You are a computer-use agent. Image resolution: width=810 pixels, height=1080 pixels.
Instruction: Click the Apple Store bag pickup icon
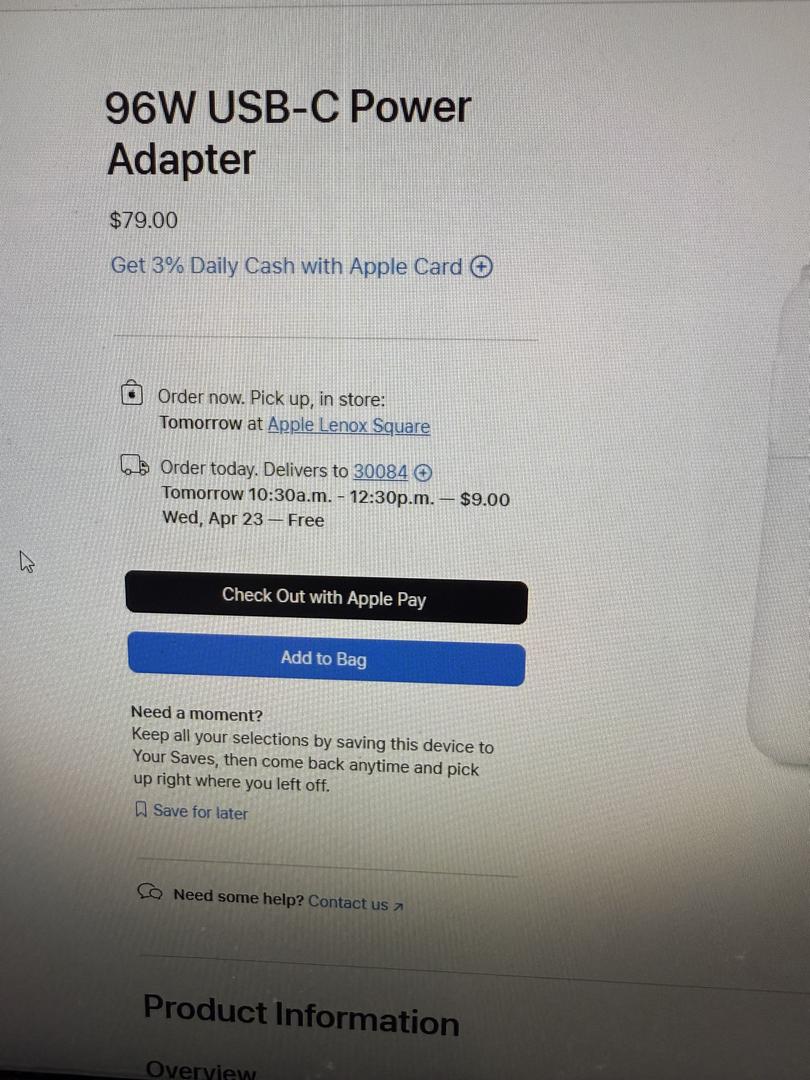point(132,393)
